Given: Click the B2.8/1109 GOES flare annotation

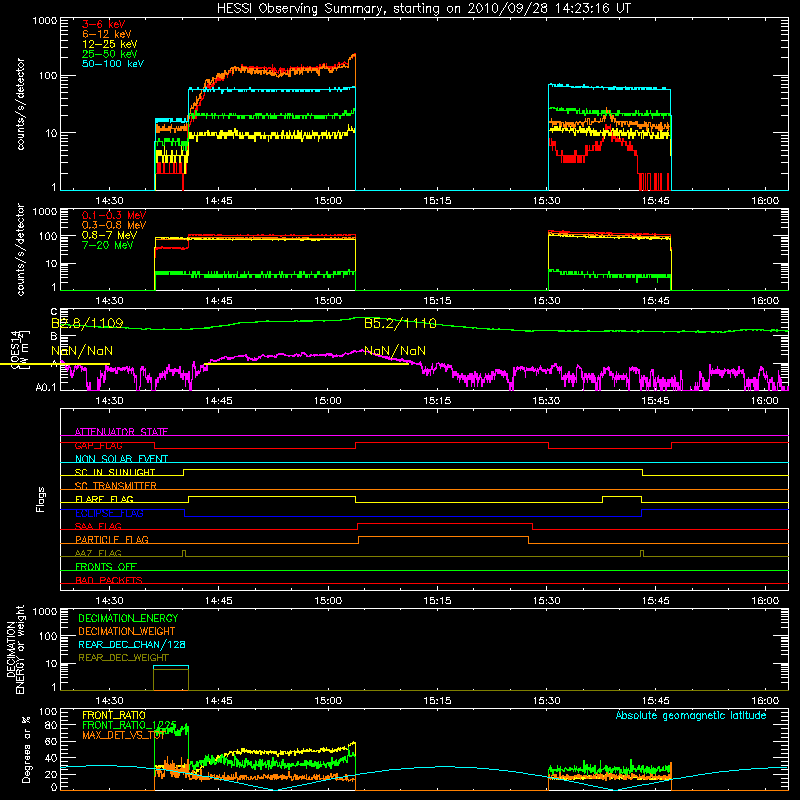Looking at the screenshot, I should click(87, 323).
